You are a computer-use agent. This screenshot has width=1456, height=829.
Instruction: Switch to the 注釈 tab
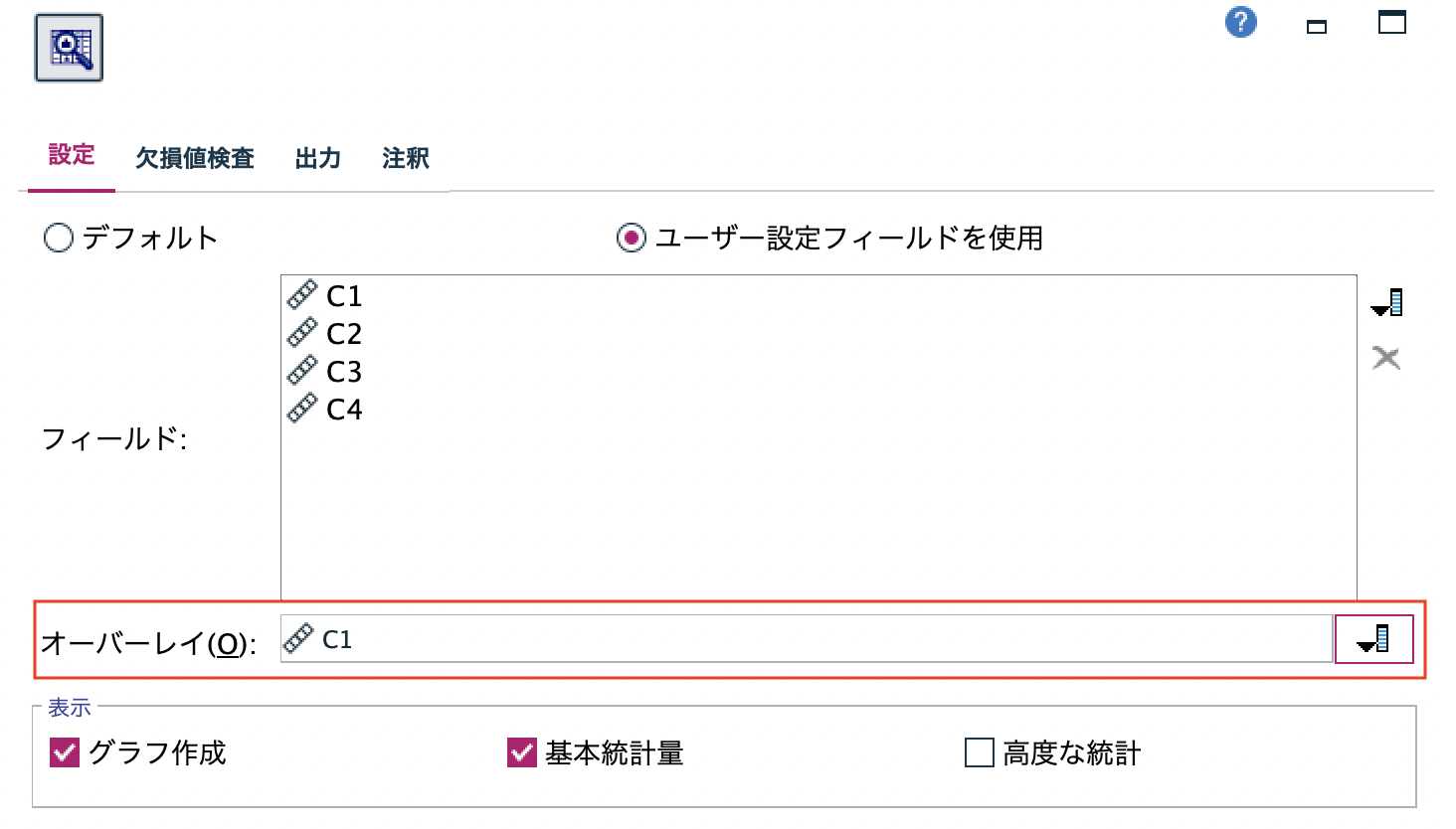click(x=403, y=158)
